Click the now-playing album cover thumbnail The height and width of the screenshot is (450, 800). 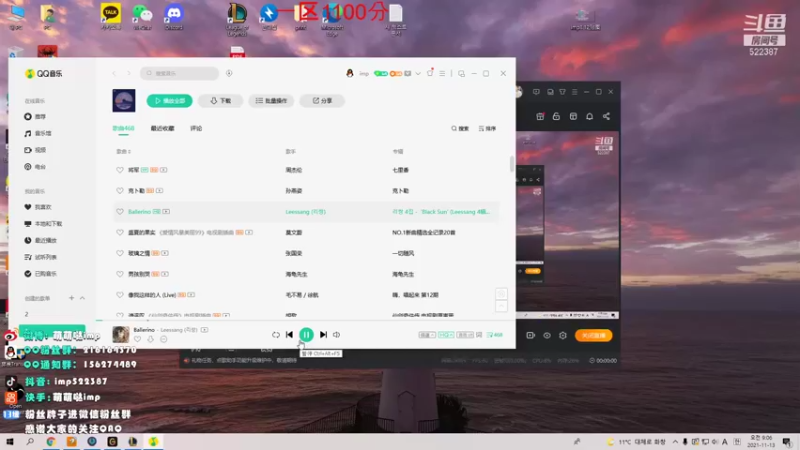(x=121, y=335)
